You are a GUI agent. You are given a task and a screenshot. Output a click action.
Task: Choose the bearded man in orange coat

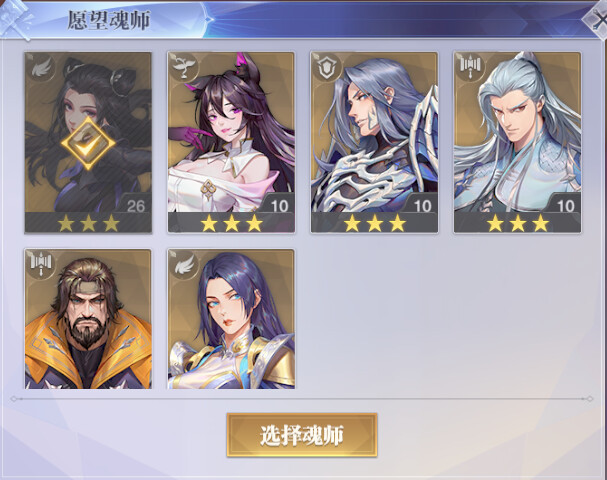tap(88, 319)
